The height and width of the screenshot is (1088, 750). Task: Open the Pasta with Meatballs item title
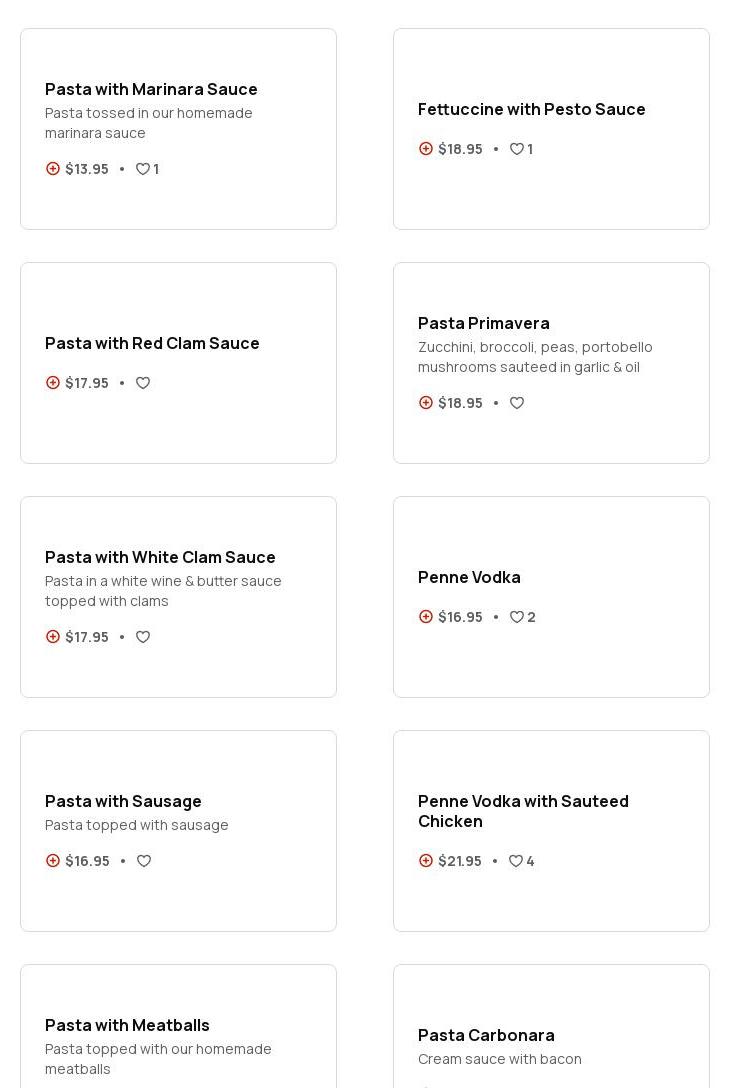click(127, 1025)
